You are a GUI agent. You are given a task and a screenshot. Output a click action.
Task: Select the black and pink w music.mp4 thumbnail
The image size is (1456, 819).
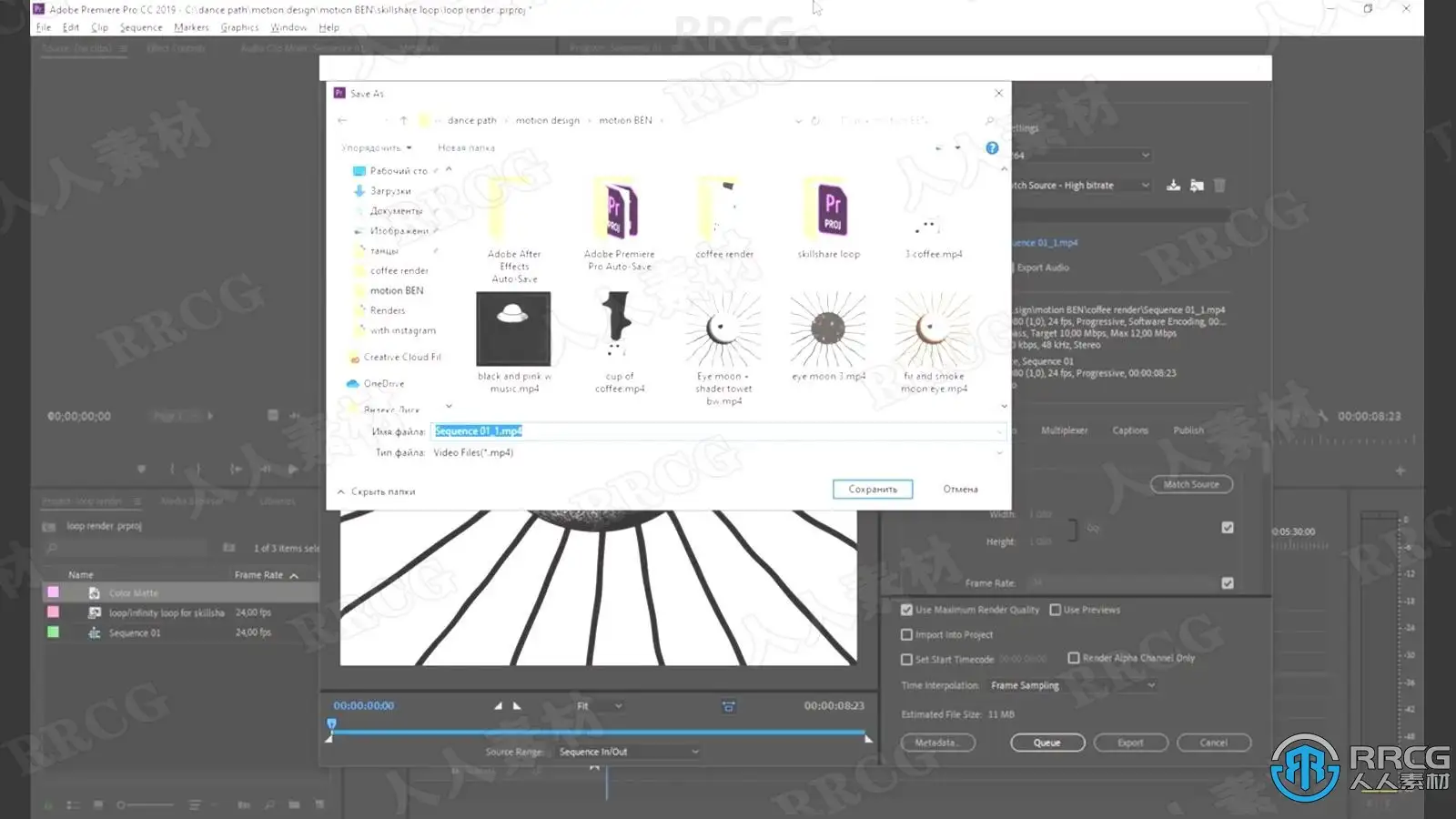click(x=514, y=329)
